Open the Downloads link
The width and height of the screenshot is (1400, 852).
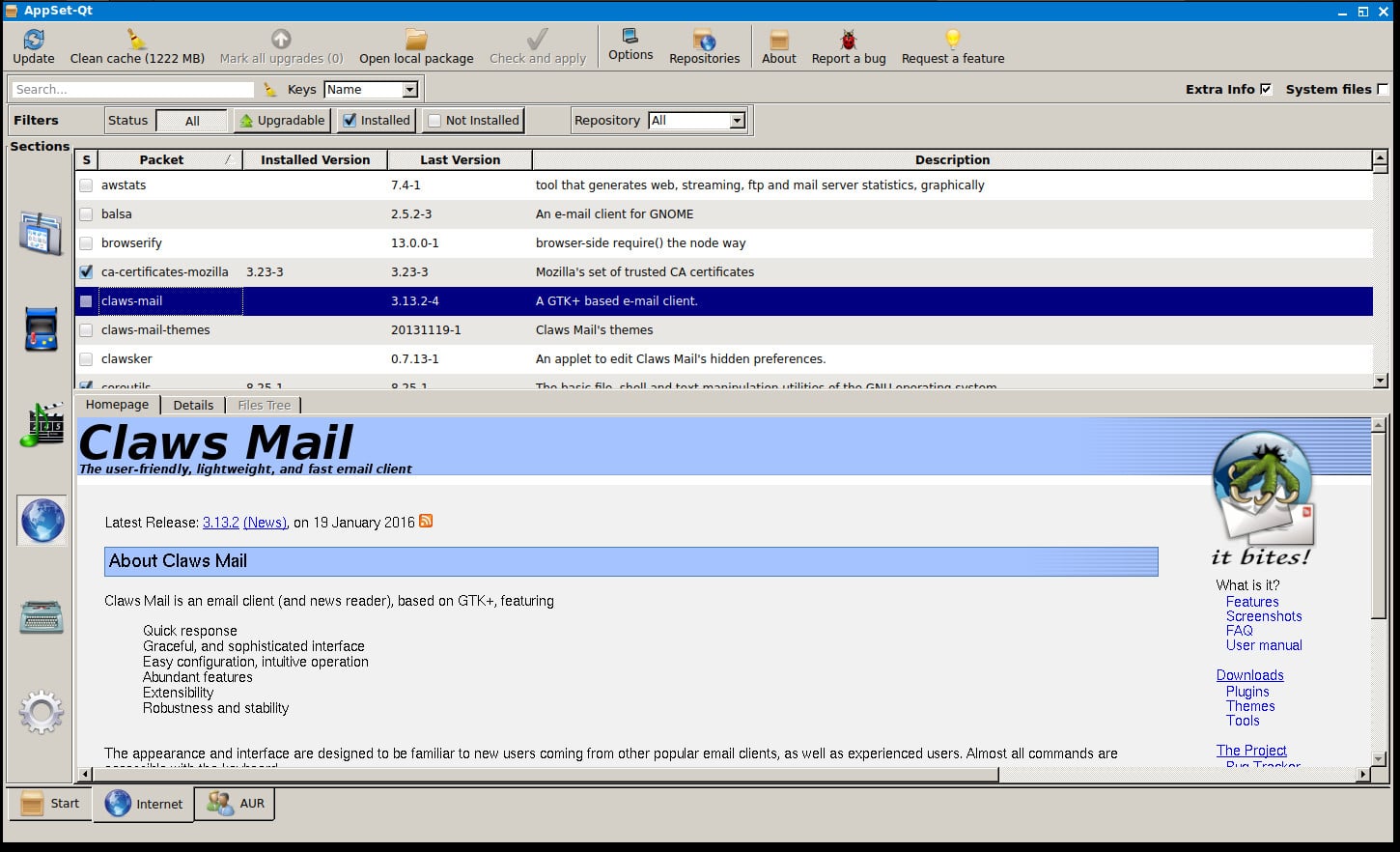pyautogui.click(x=1250, y=675)
